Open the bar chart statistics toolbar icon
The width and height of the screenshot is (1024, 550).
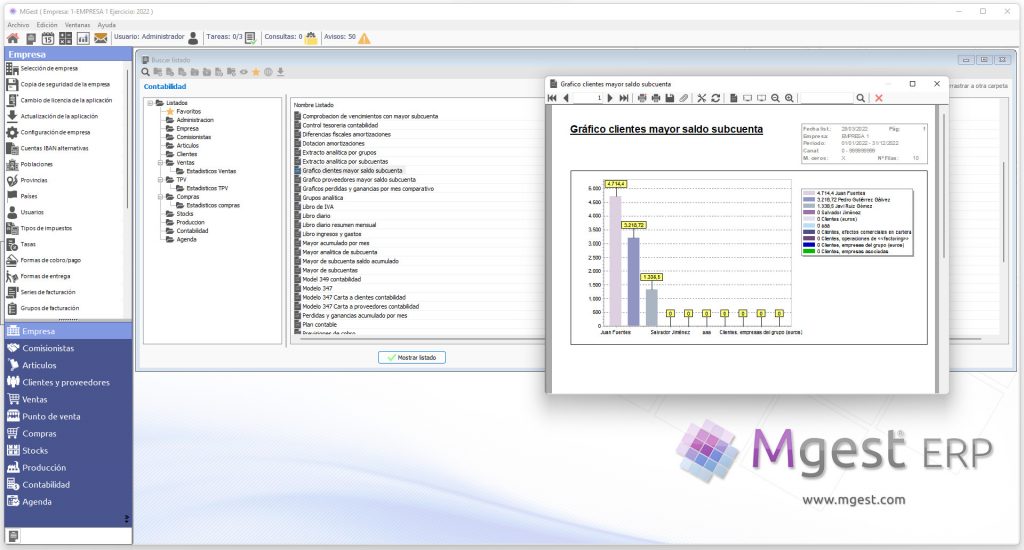click(x=83, y=39)
